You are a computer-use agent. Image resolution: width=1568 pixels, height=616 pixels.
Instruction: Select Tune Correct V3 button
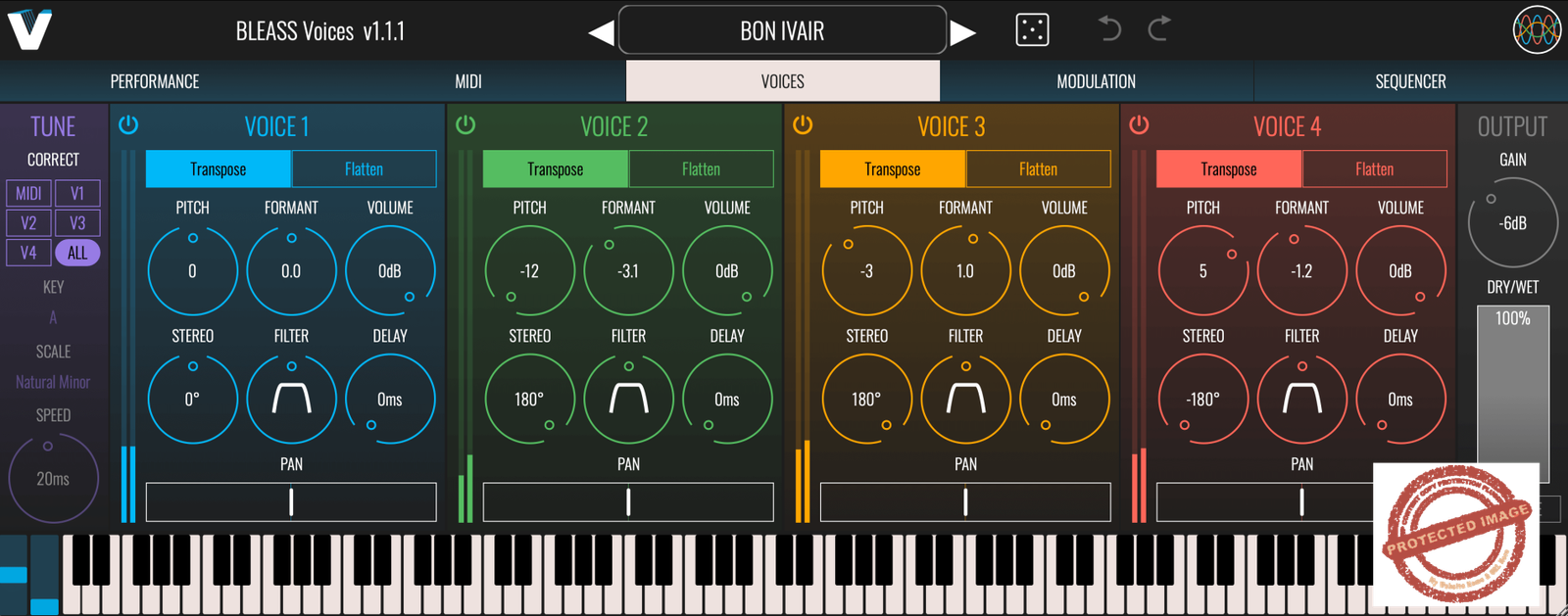pos(77,223)
